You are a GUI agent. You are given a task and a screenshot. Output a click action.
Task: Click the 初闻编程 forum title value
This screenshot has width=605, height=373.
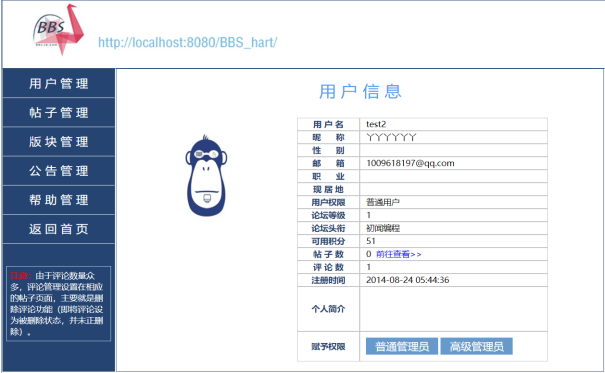coord(383,228)
